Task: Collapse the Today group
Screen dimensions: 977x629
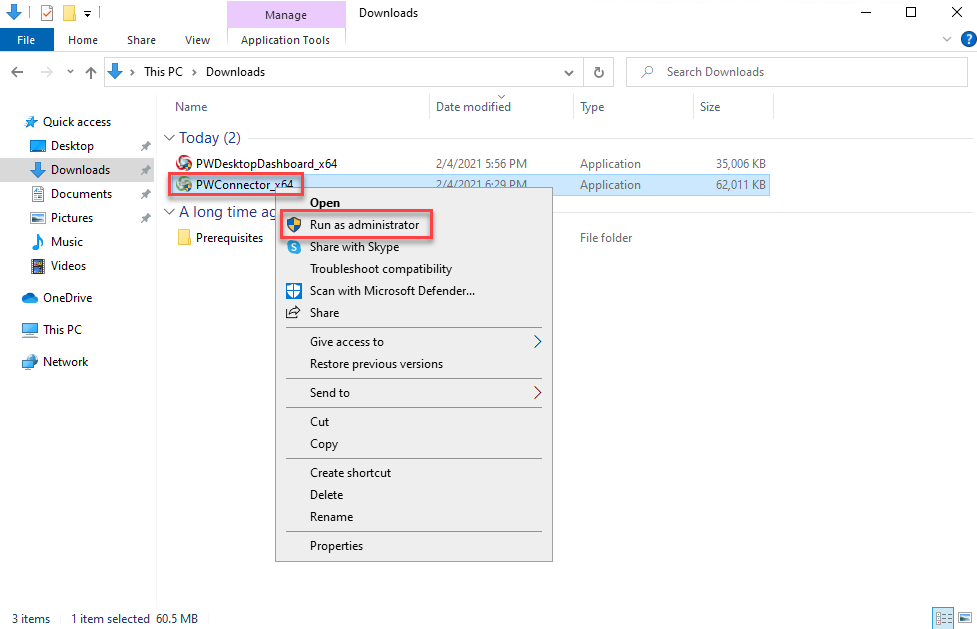Action: point(169,138)
